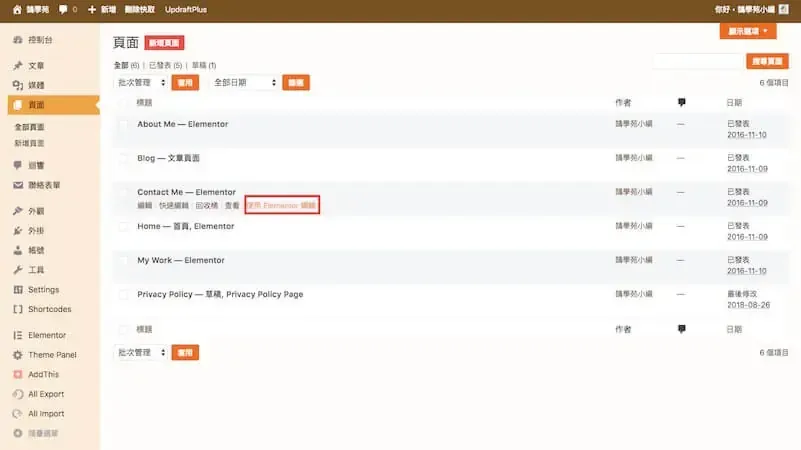Check the Privacy Policy row checkbox

click(x=123, y=295)
